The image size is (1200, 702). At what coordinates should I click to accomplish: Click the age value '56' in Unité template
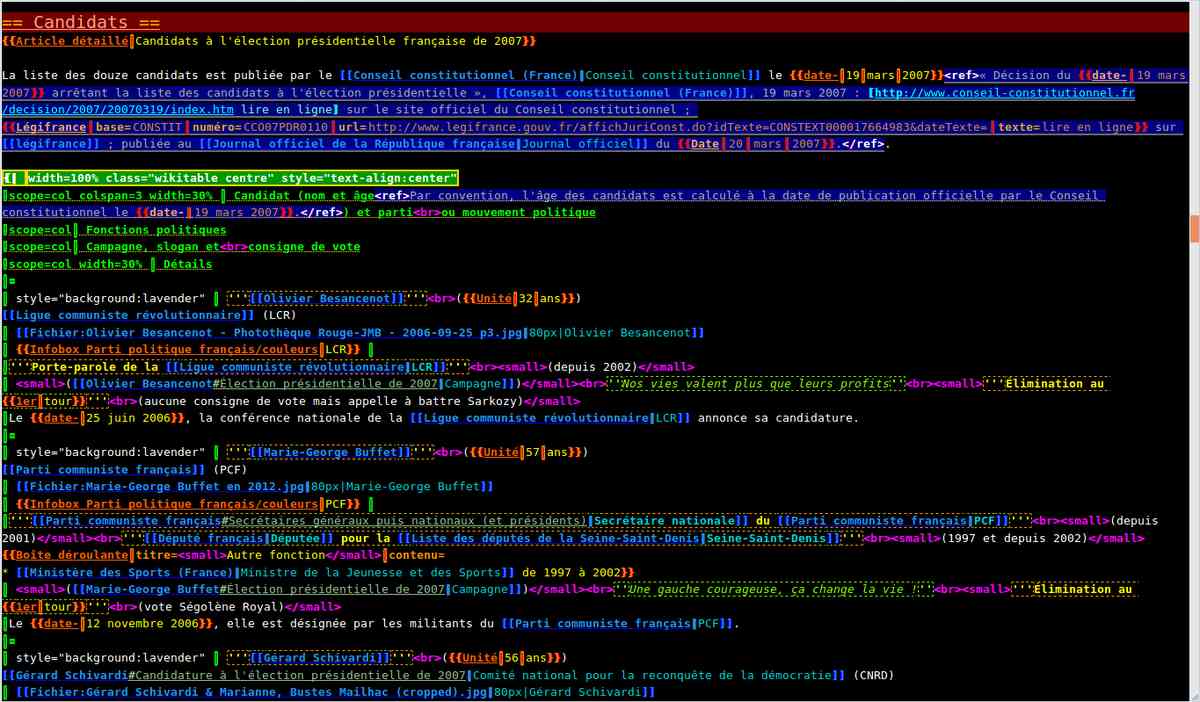pyautogui.click(x=513, y=658)
